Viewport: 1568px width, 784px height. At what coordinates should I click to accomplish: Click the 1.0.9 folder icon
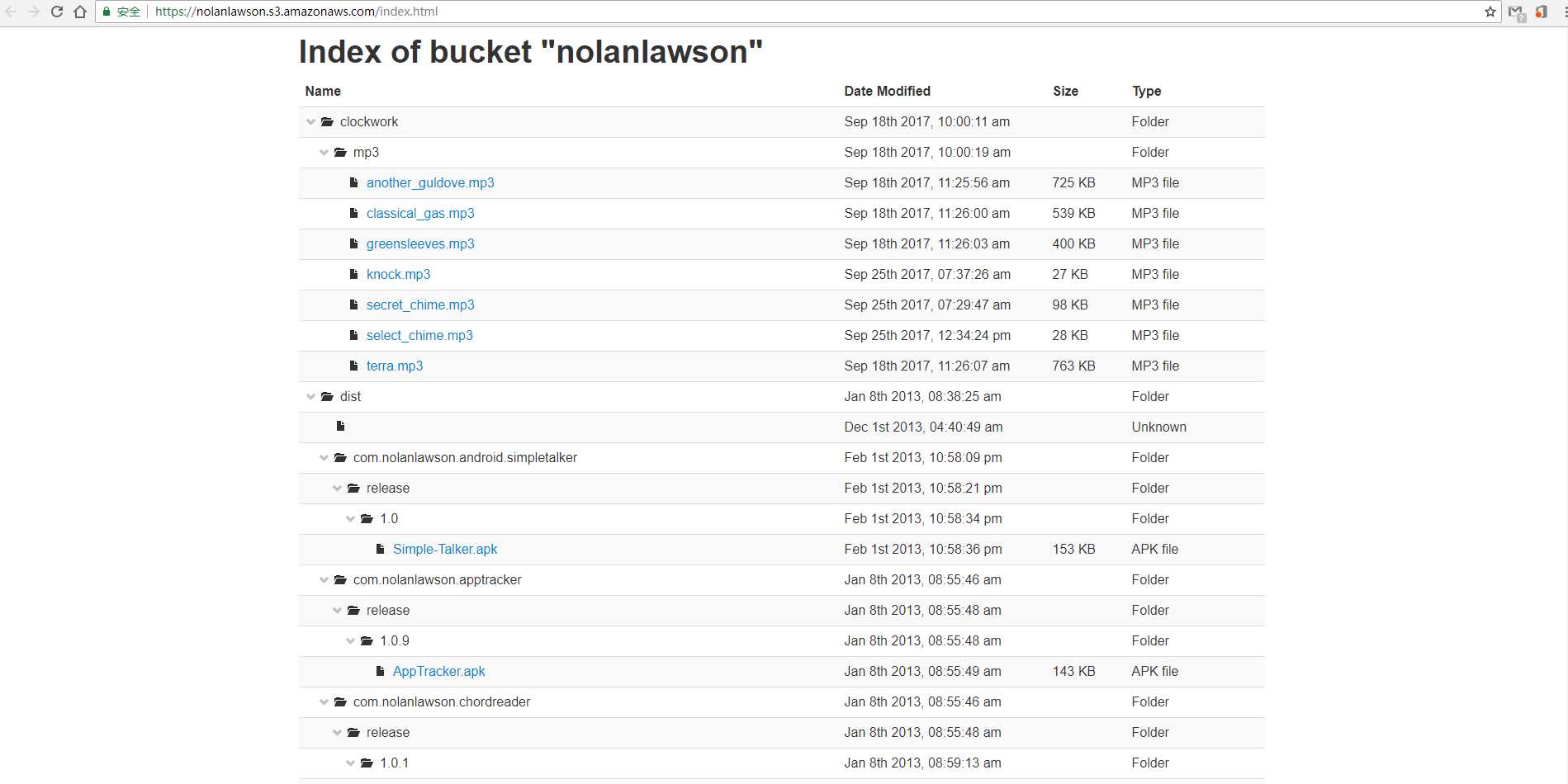[367, 640]
